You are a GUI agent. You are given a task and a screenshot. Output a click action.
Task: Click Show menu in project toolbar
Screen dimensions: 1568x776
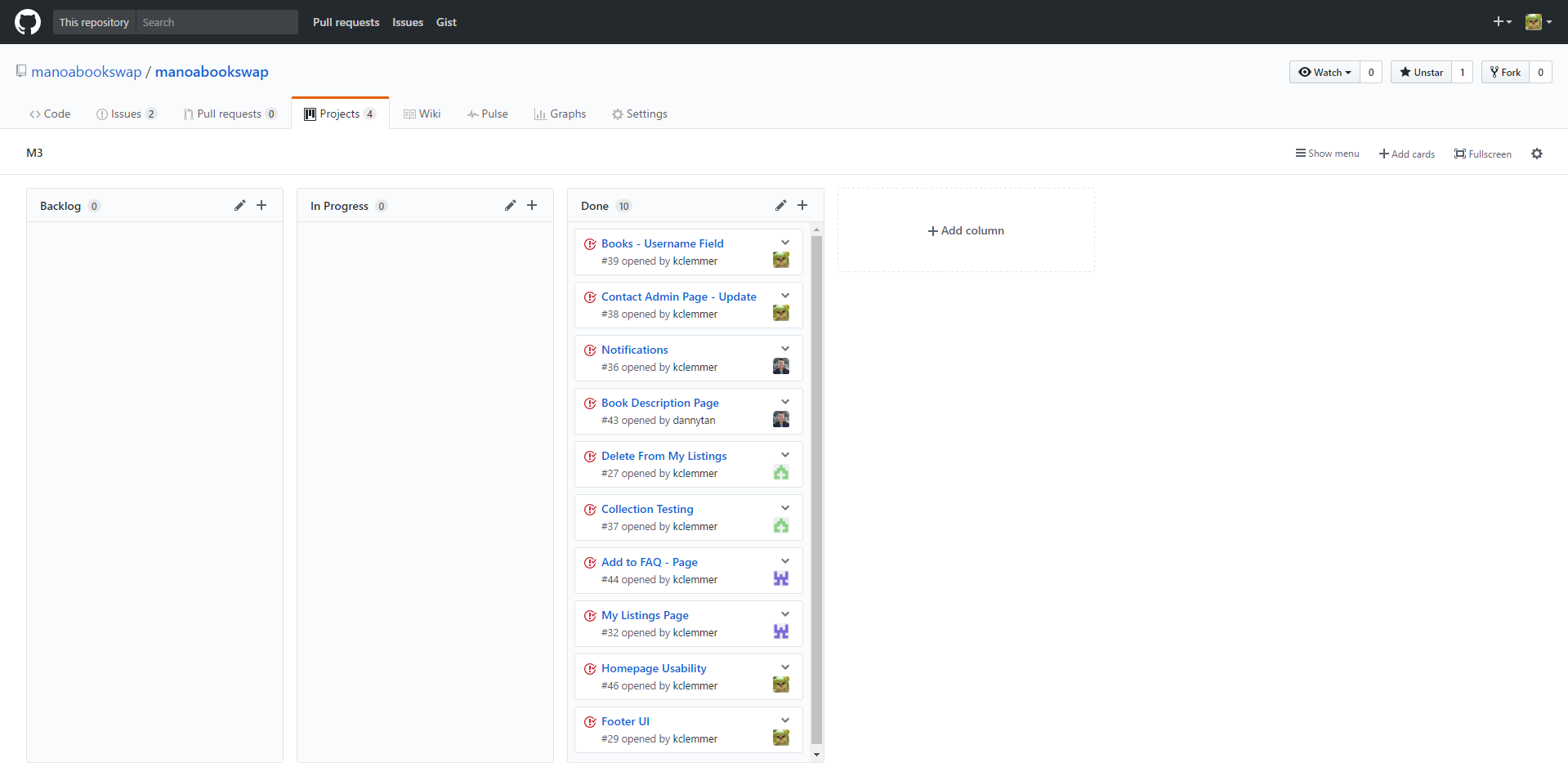click(x=1327, y=154)
